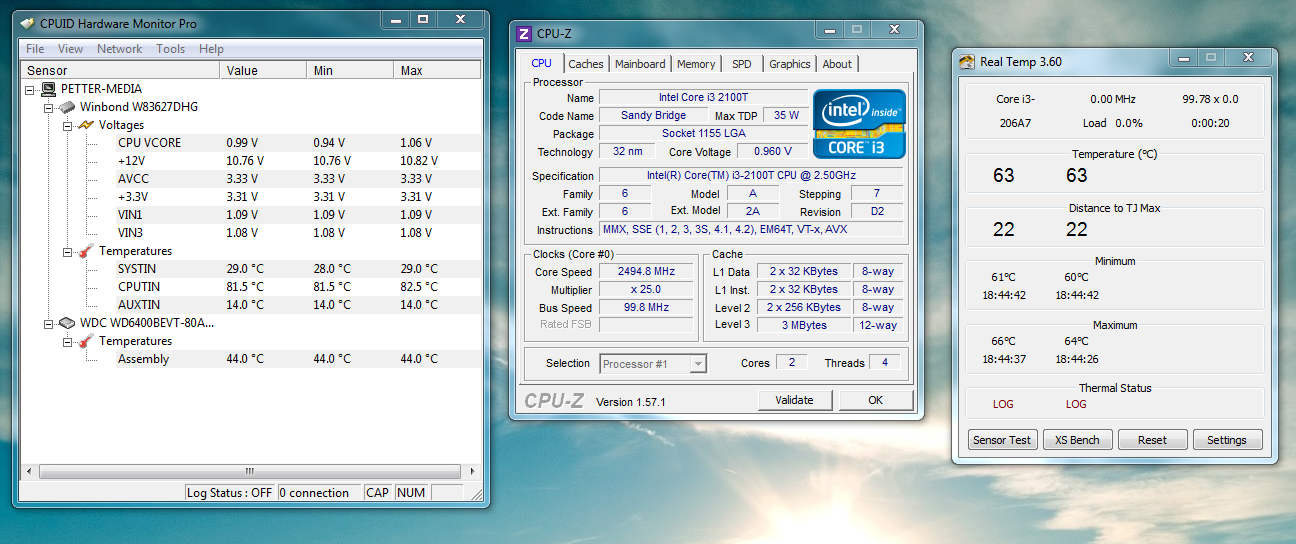Click the Core Voltage value field
This screenshot has height=544, width=1296.
tap(771, 152)
